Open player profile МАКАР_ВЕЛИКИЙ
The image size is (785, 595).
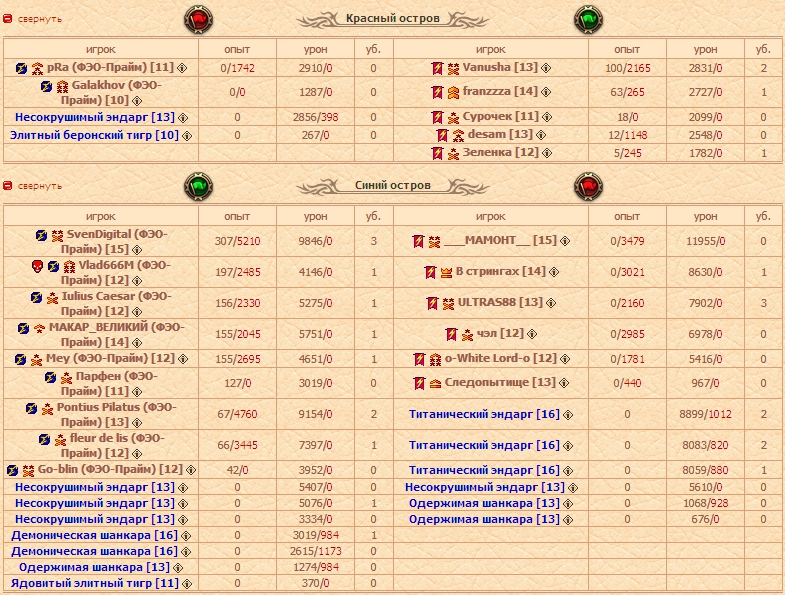coord(117,335)
